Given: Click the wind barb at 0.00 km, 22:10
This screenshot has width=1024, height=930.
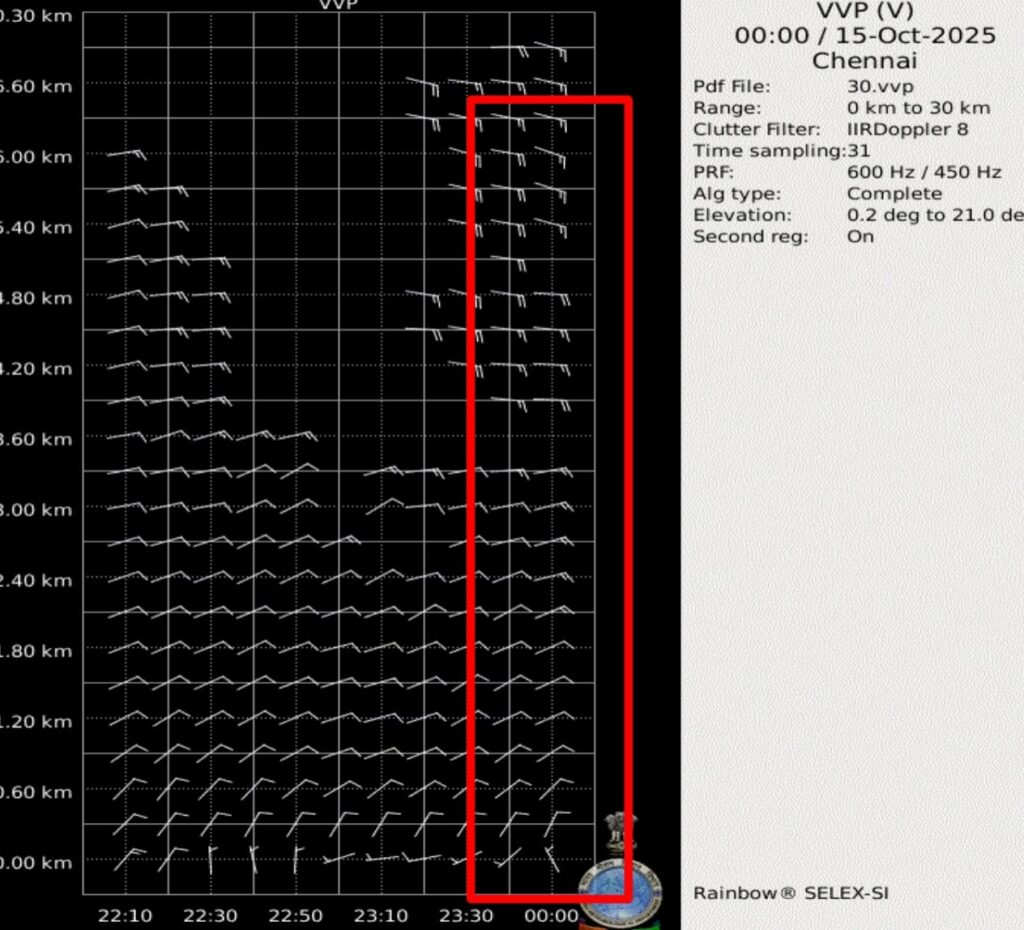Looking at the screenshot, I should pos(127,858).
